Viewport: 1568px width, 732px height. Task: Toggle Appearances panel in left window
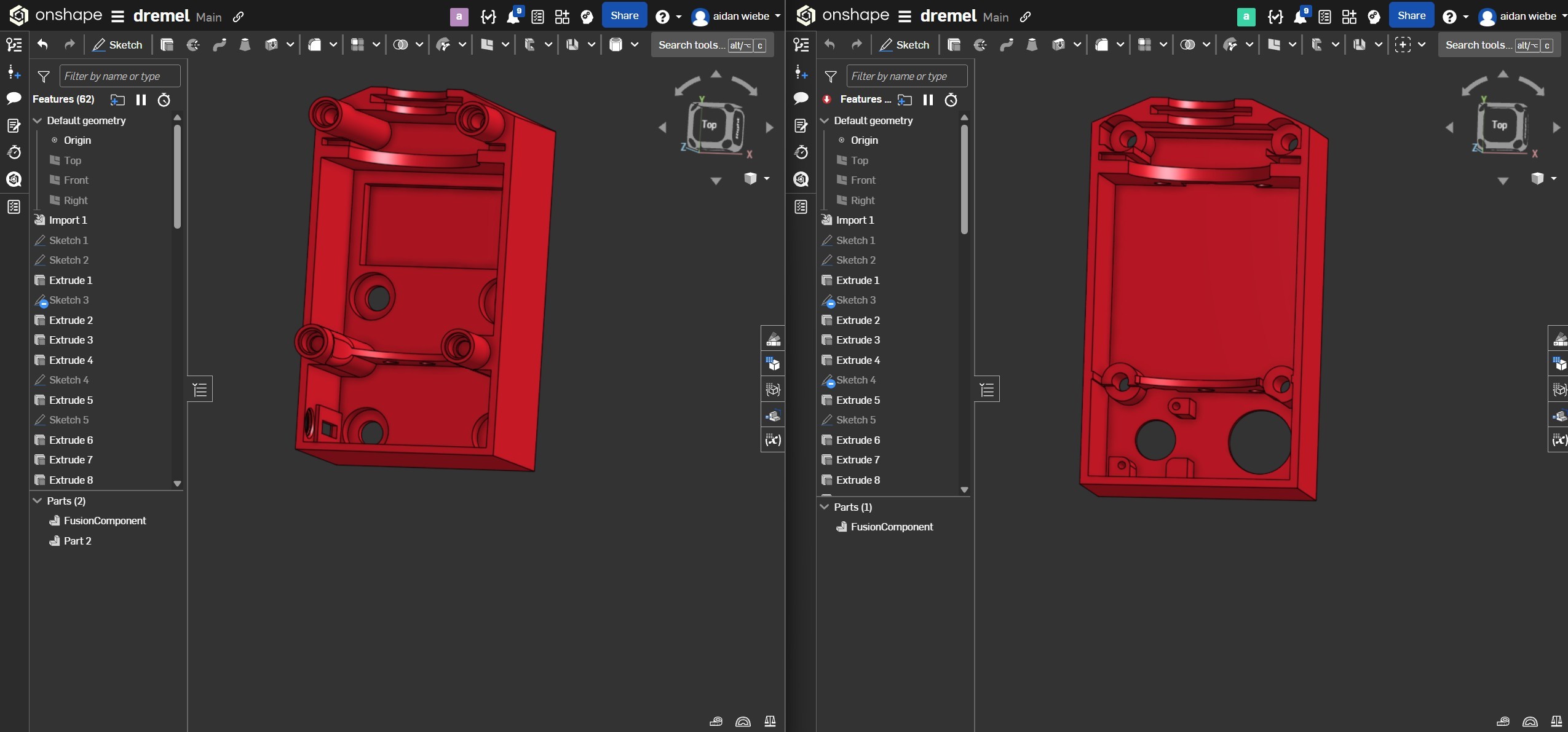coord(773,339)
